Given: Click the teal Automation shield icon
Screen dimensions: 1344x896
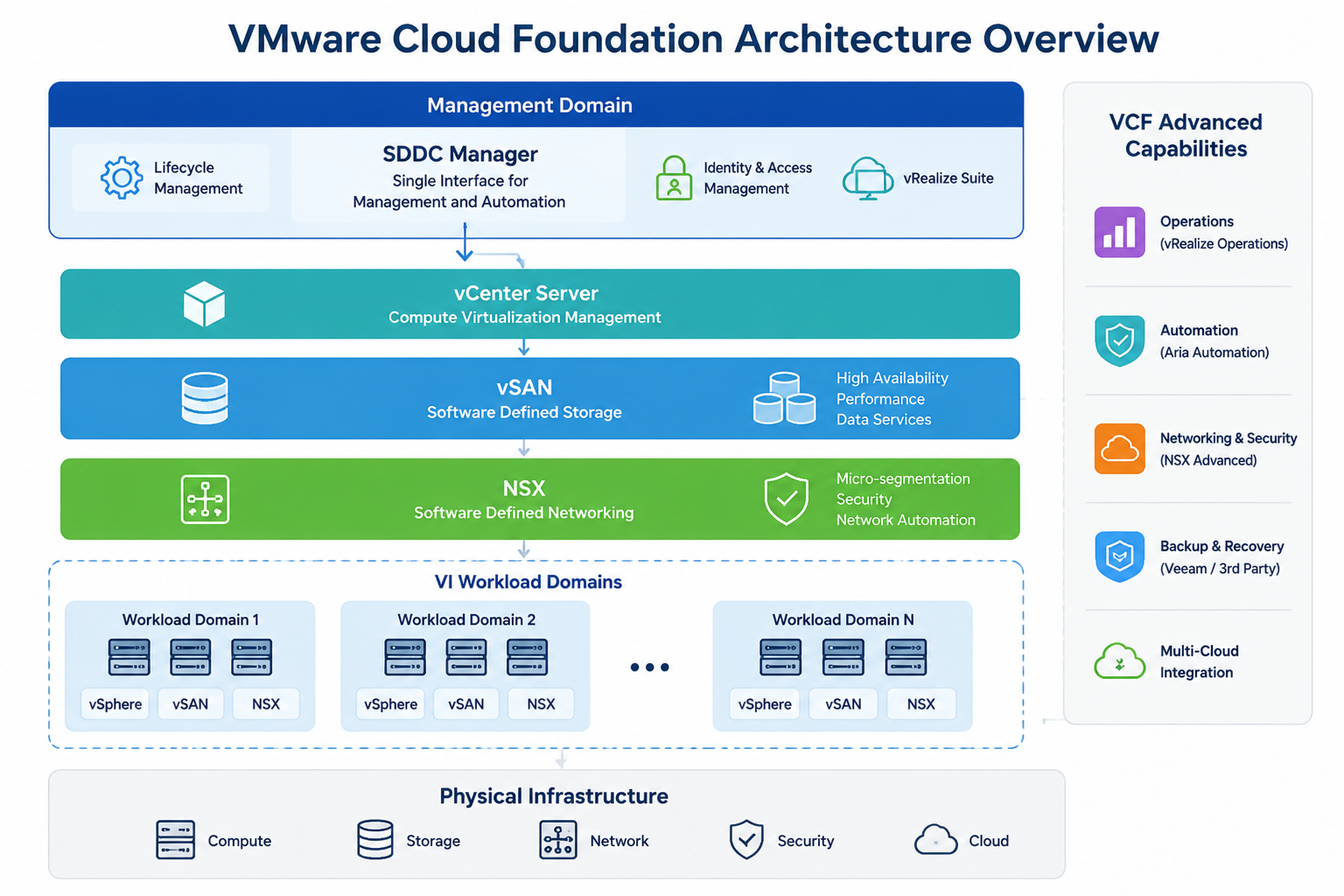Looking at the screenshot, I should click(x=1119, y=340).
